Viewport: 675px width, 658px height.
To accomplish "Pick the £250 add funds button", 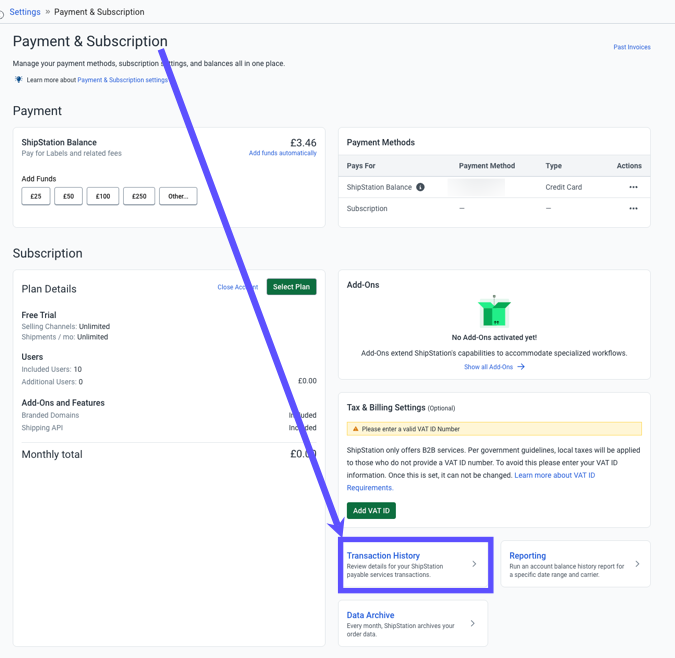I will pyautogui.click(x=139, y=196).
